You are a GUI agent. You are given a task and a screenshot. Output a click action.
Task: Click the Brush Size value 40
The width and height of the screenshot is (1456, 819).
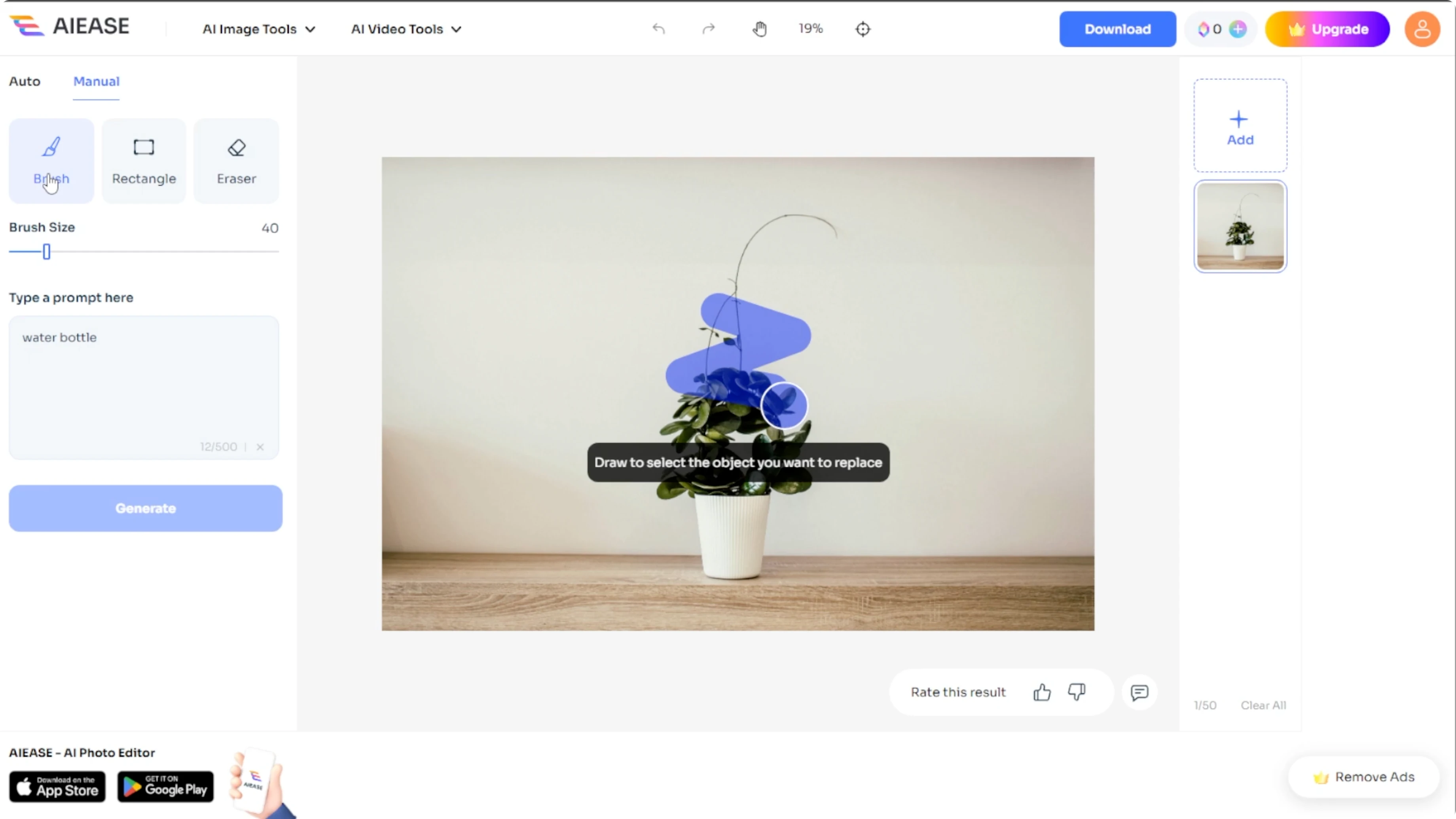point(269,228)
